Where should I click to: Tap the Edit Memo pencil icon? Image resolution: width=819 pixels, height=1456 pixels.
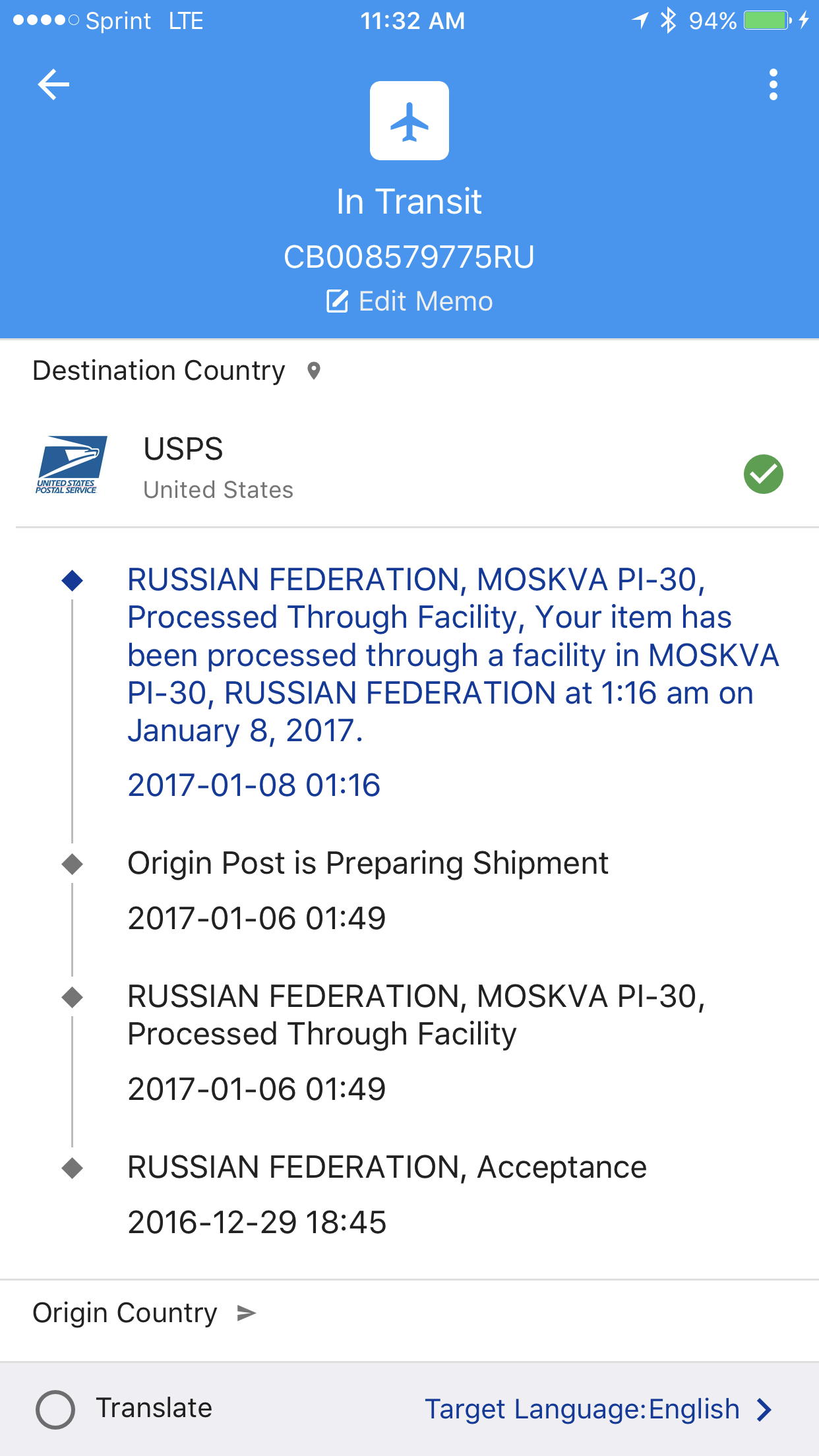(337, 301)
